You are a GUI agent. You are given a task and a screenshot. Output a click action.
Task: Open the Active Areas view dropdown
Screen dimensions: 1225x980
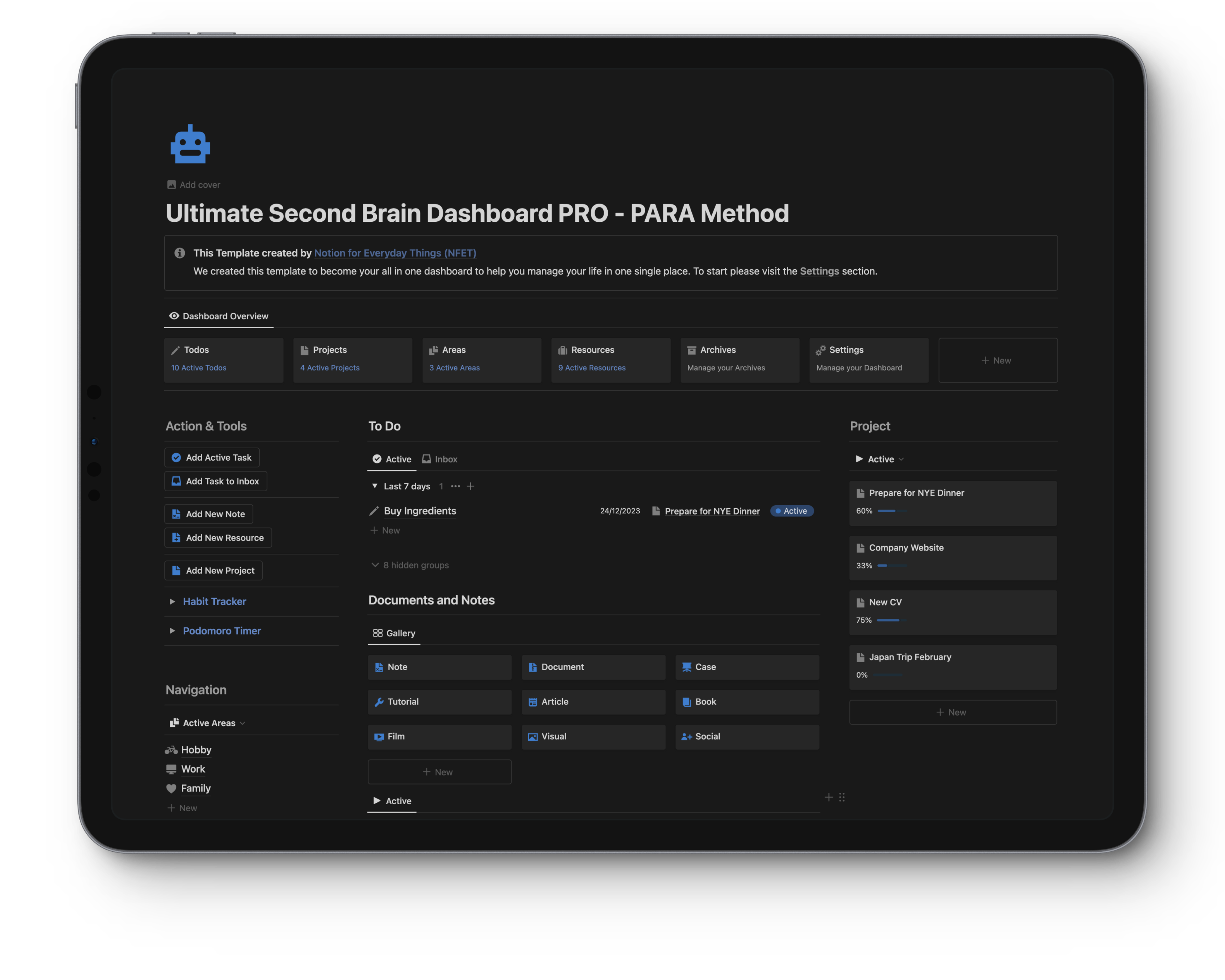pos(207,723)
